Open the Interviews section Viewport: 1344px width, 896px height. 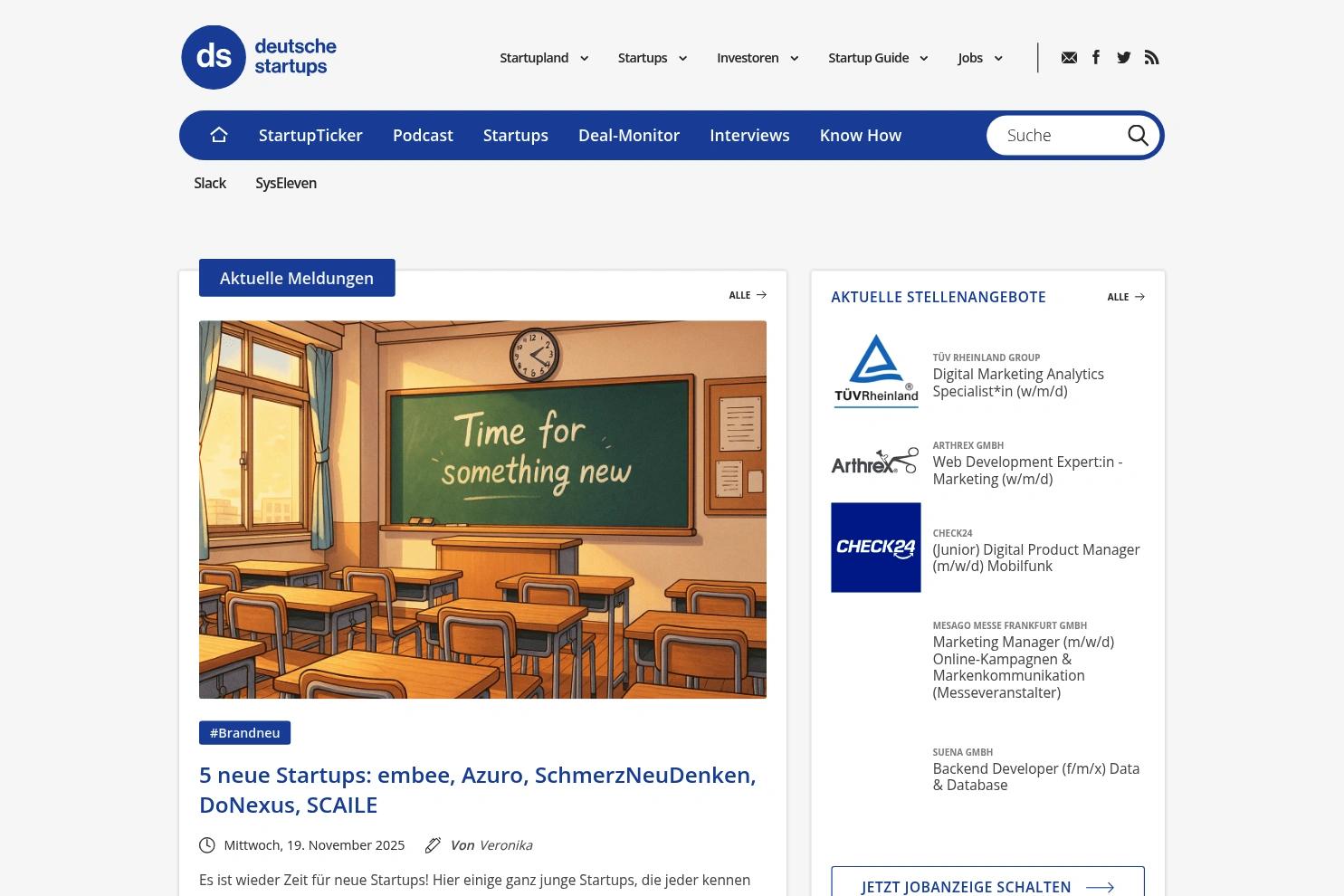coord(749,135)
